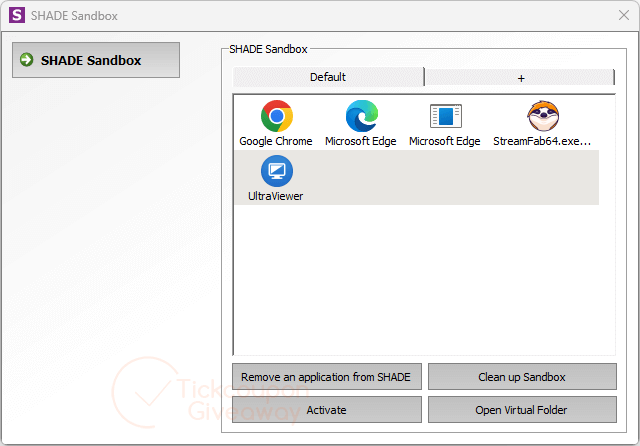Click the green arrow icon beside SHADE Sandbox
The image size is (640, 446).
coord(27,60)
